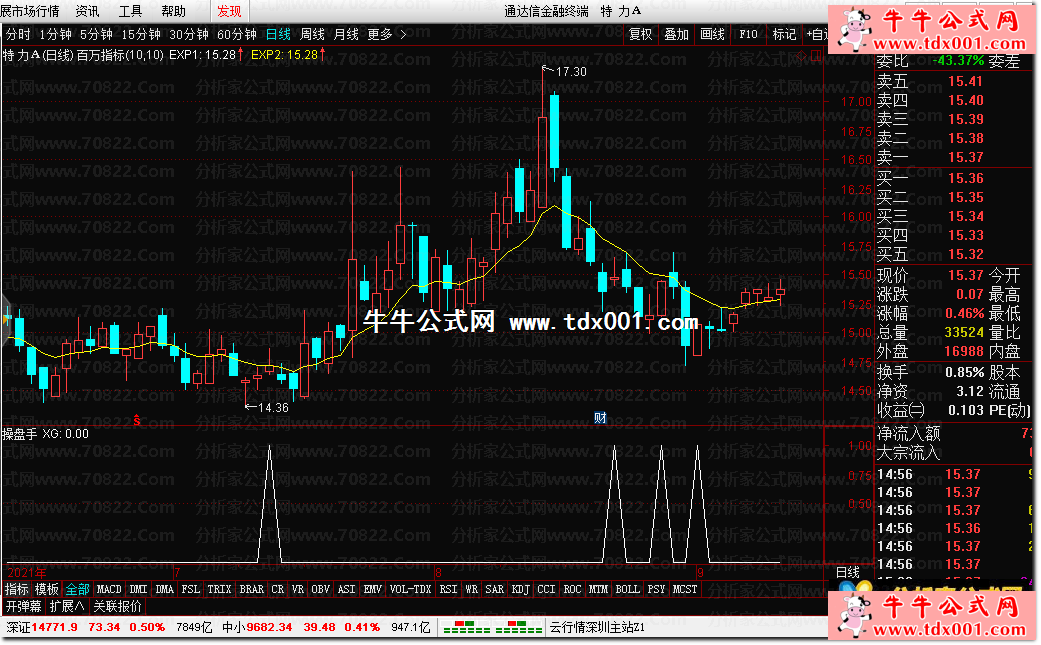Click the 叠加 overlay button
The image size is (1041, 645).
(x=677, y=34)
